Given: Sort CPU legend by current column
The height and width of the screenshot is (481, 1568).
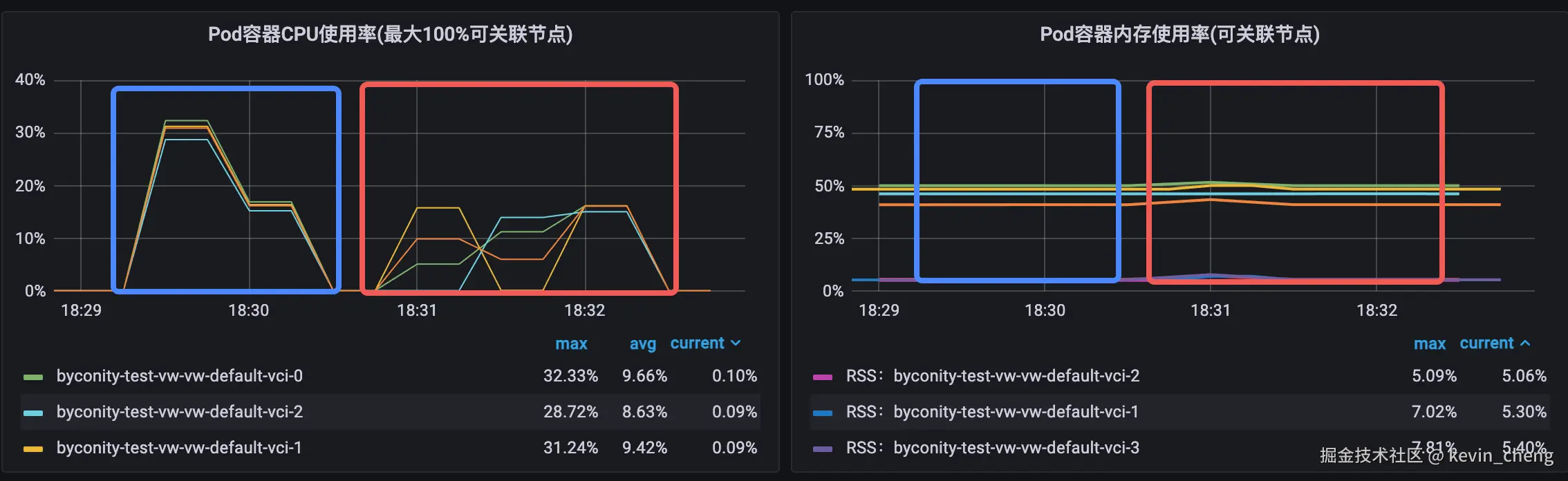Looking at the screenshot, I should 697,343.
